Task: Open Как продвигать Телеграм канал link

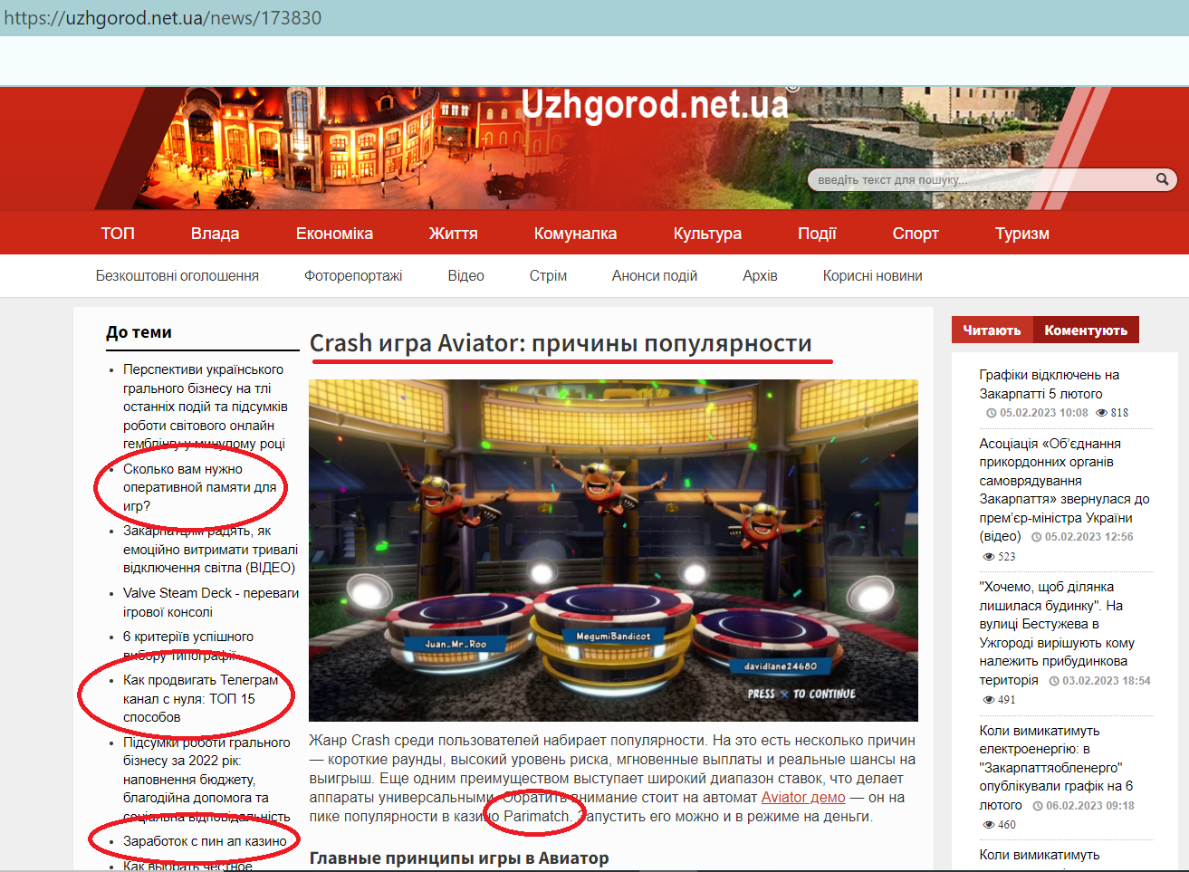Action: click(x=200, y=698)
